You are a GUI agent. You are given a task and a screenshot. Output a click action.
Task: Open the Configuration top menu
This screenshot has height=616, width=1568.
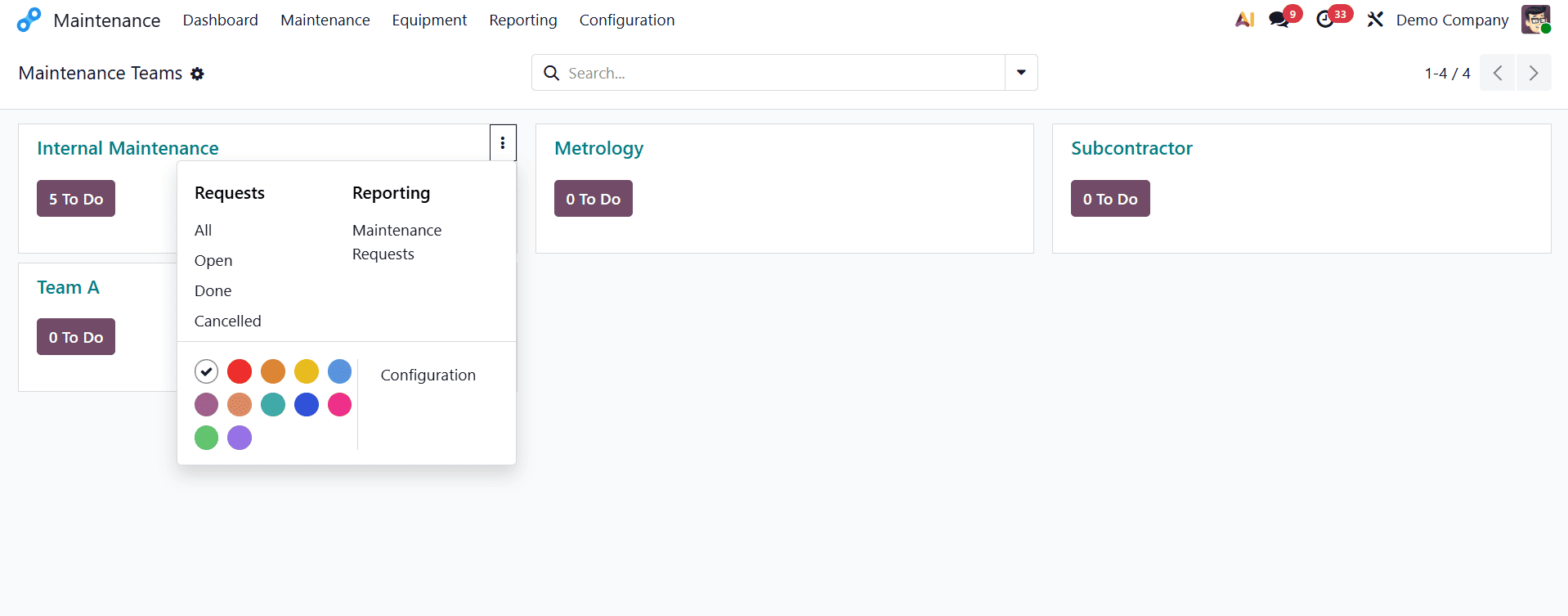coord(627,20)
